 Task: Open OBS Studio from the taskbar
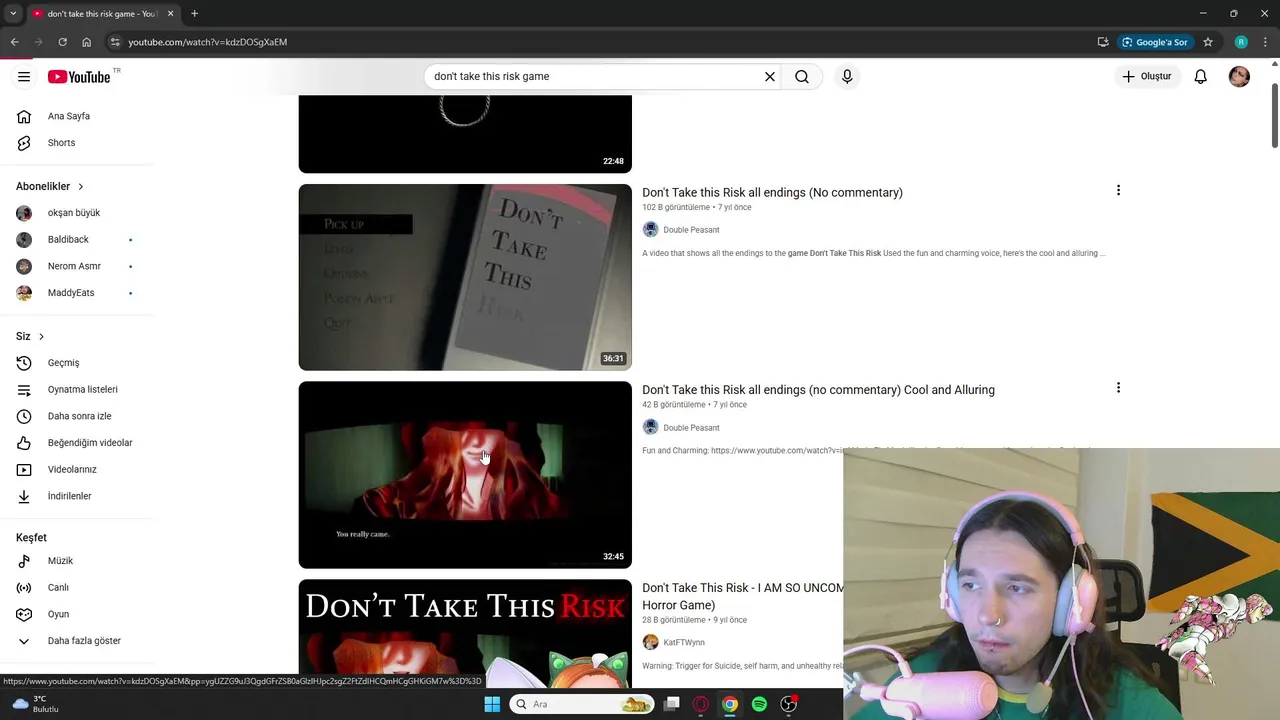(x=789, y=704)
